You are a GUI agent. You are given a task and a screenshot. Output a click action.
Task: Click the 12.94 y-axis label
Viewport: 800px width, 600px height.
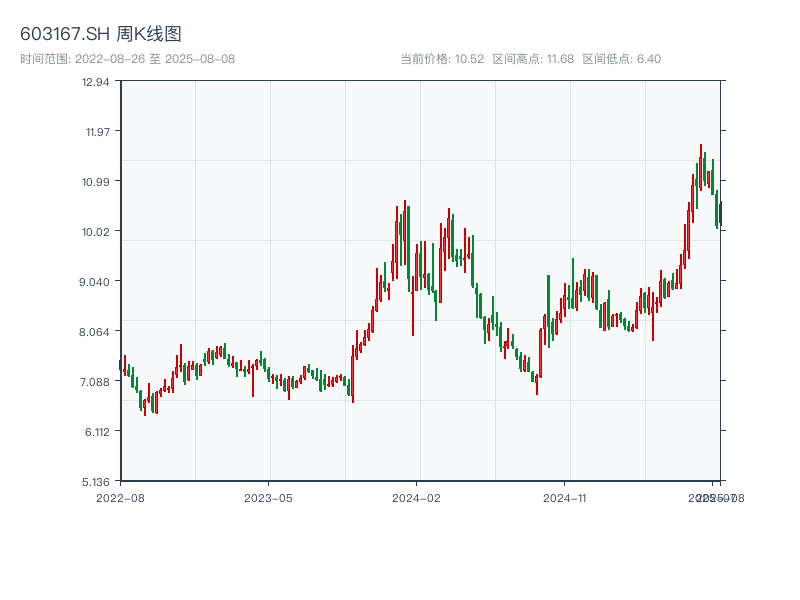pos(95,81)
